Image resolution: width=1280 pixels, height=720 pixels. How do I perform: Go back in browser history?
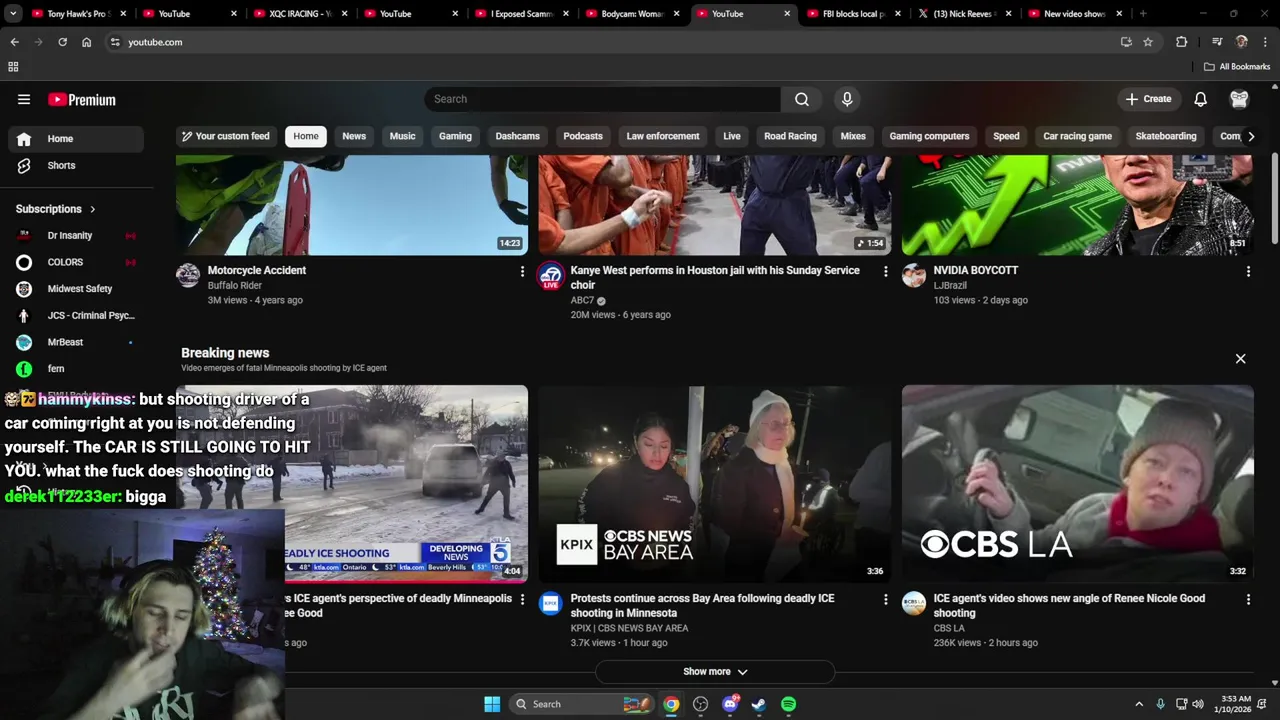[14, 42]
